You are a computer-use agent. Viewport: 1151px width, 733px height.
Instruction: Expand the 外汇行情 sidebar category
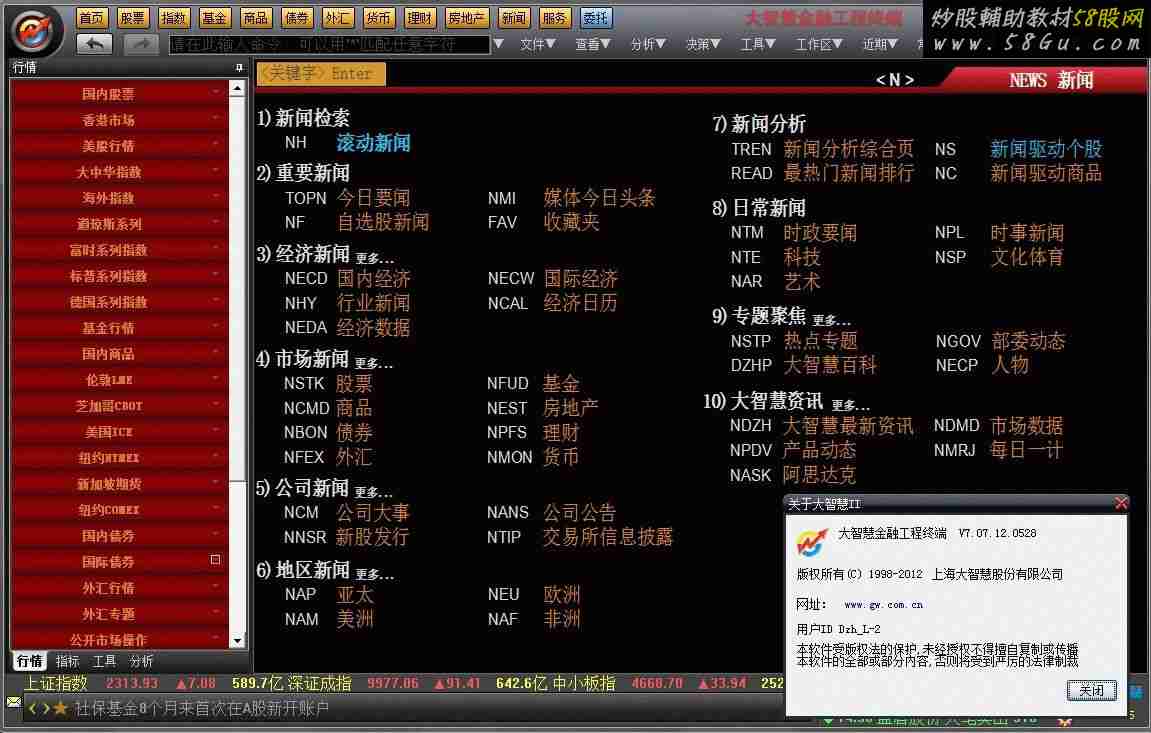(119, 588)
